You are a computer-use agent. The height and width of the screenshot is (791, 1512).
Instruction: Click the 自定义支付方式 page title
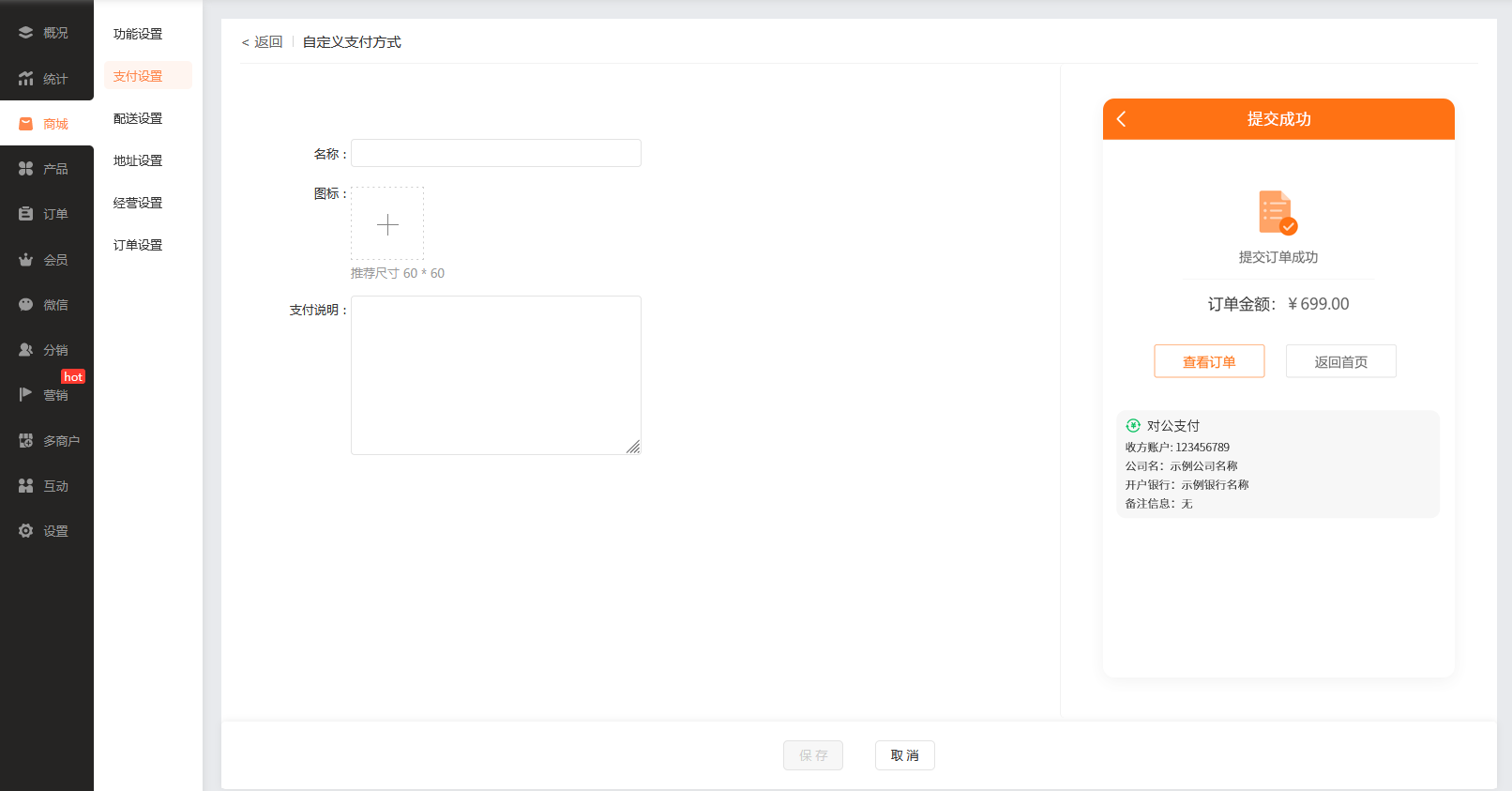pos(352,42)
